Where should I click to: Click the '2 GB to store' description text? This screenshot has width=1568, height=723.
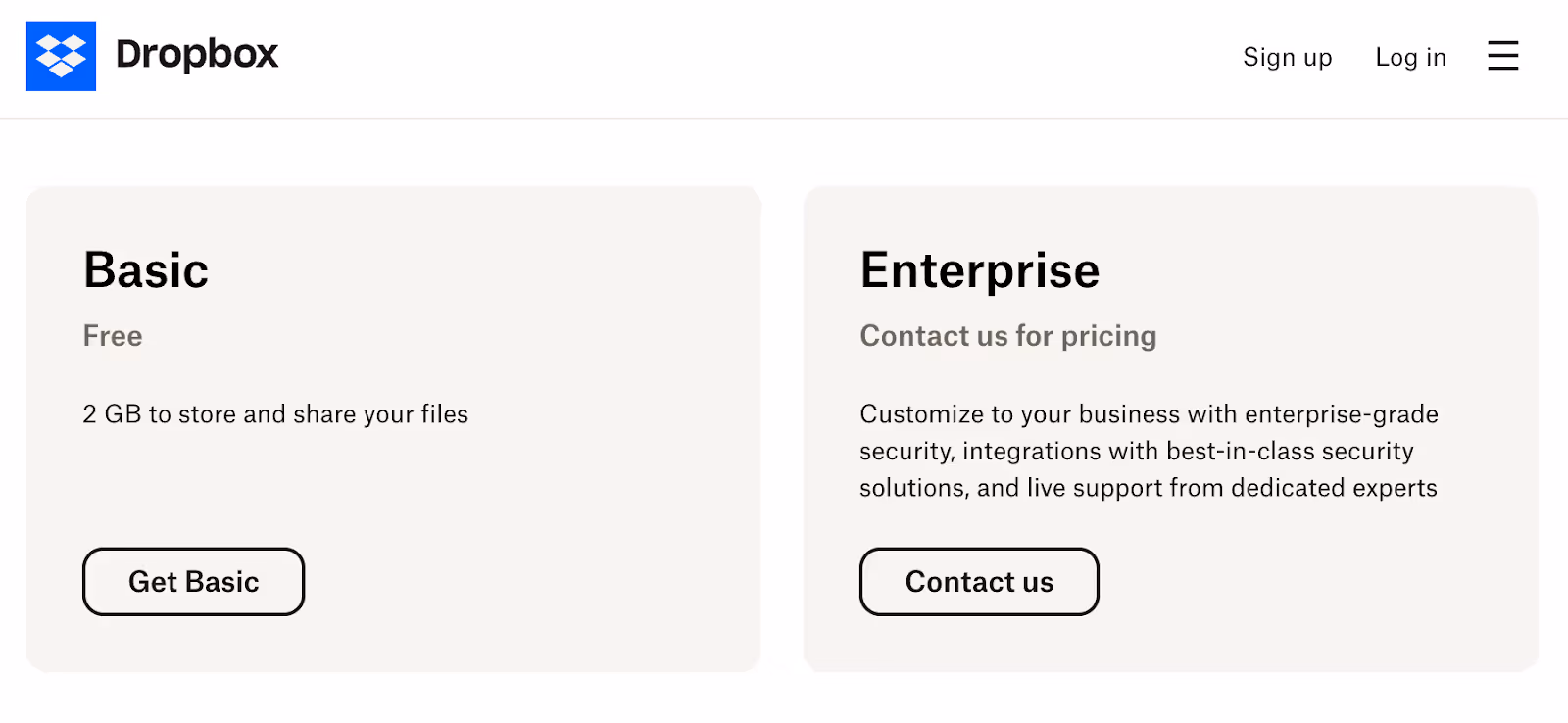(x=275, y=414)
